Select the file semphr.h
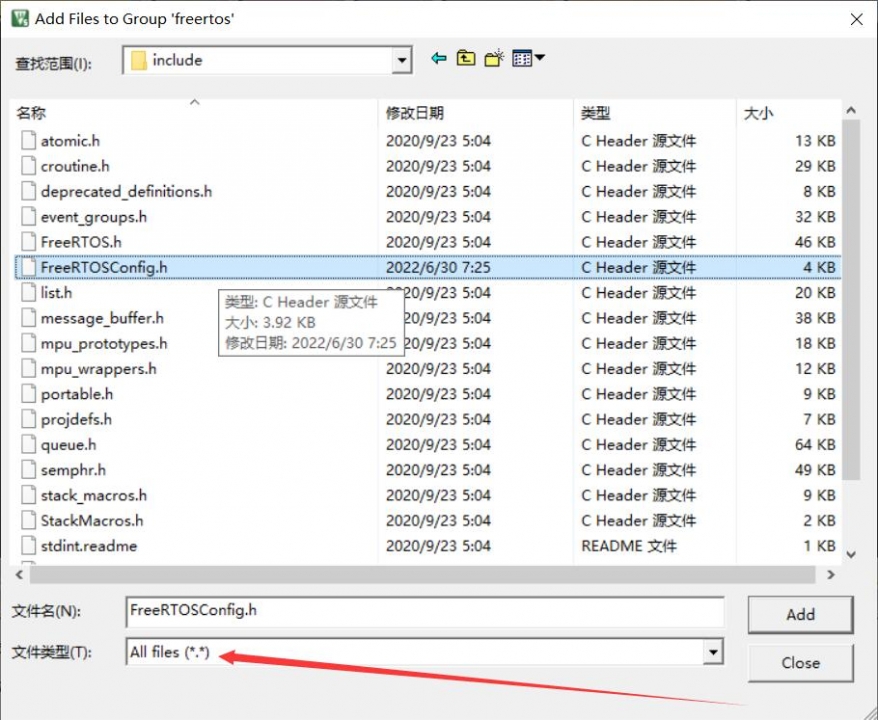 73,470
